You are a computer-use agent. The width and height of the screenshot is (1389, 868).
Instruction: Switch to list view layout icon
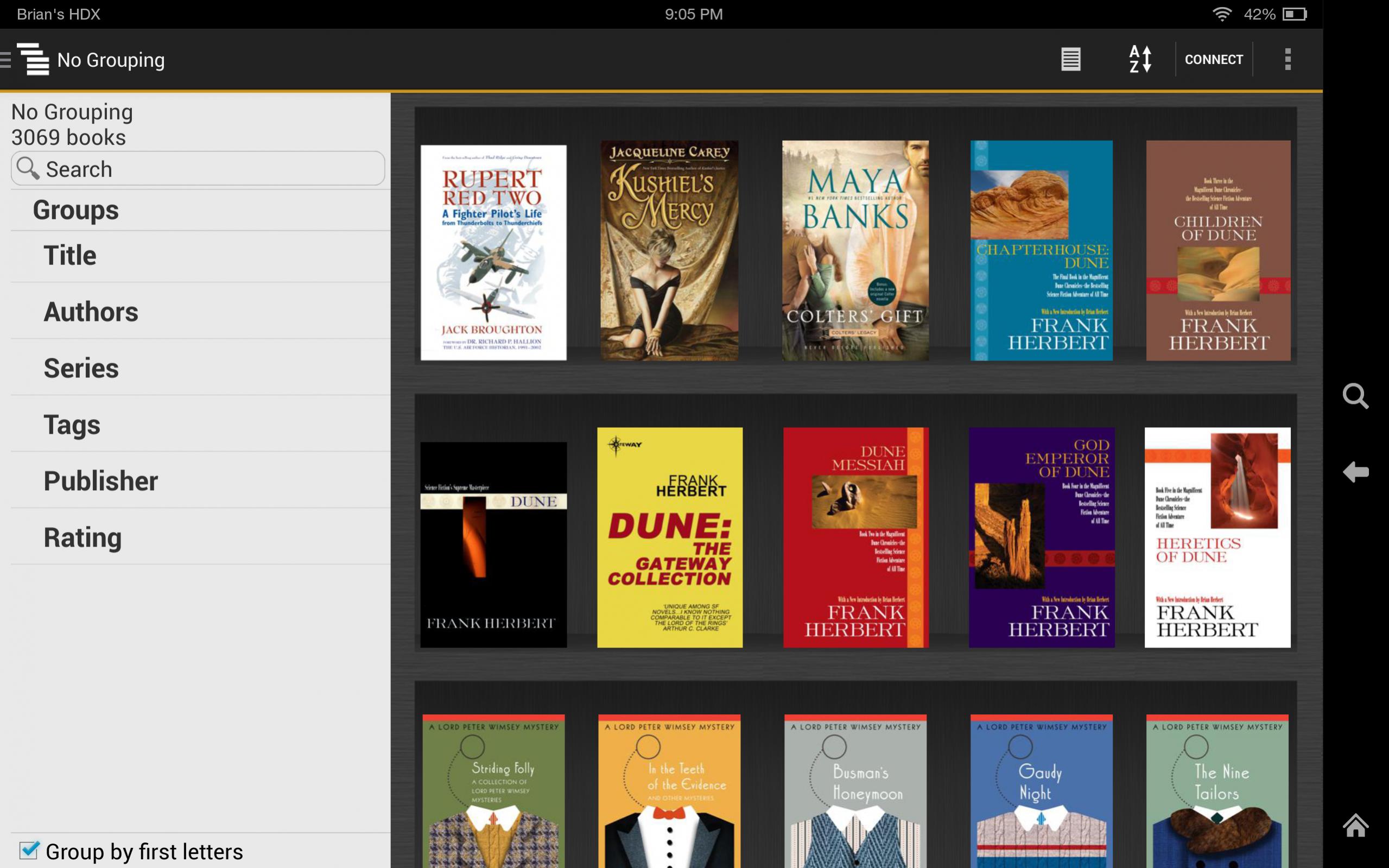click(x=1070, y=59)
